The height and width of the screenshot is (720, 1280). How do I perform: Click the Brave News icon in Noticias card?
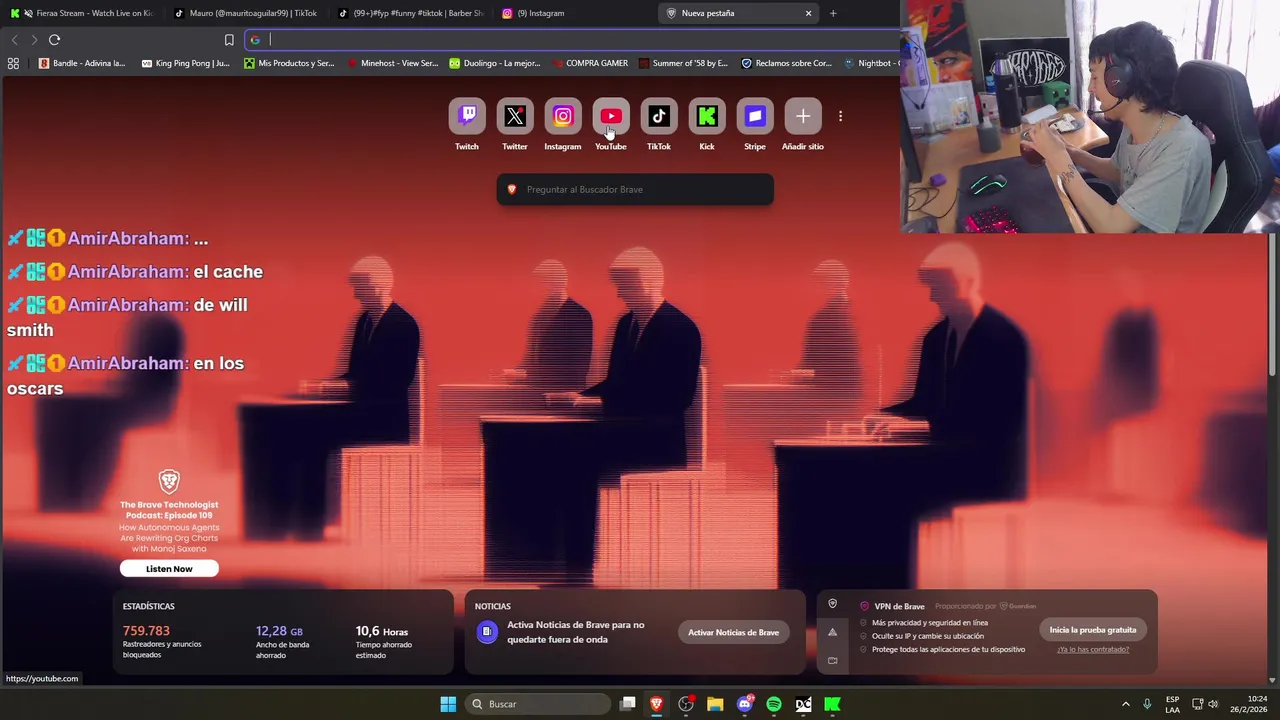pos(487,632)
